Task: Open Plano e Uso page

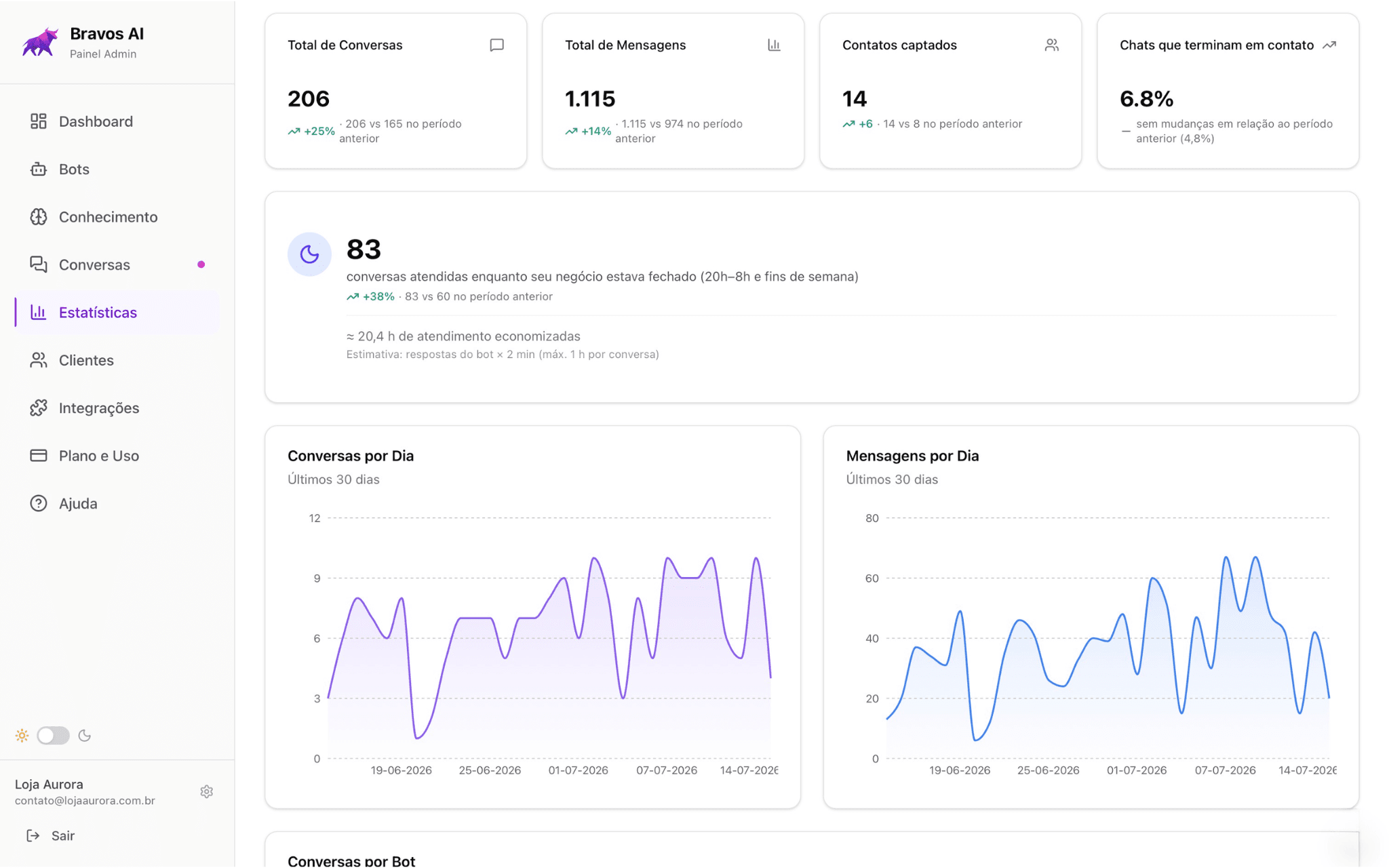Action: tap(117, 456)
